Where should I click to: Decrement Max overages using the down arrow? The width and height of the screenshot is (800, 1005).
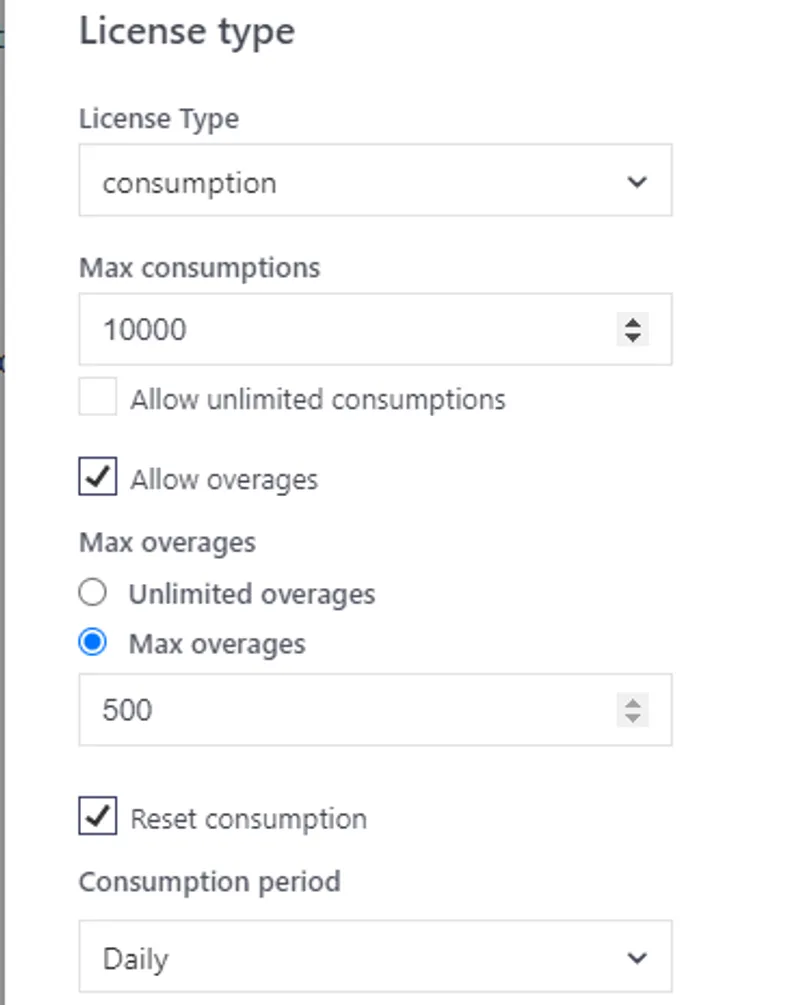(x=632, y=717)
